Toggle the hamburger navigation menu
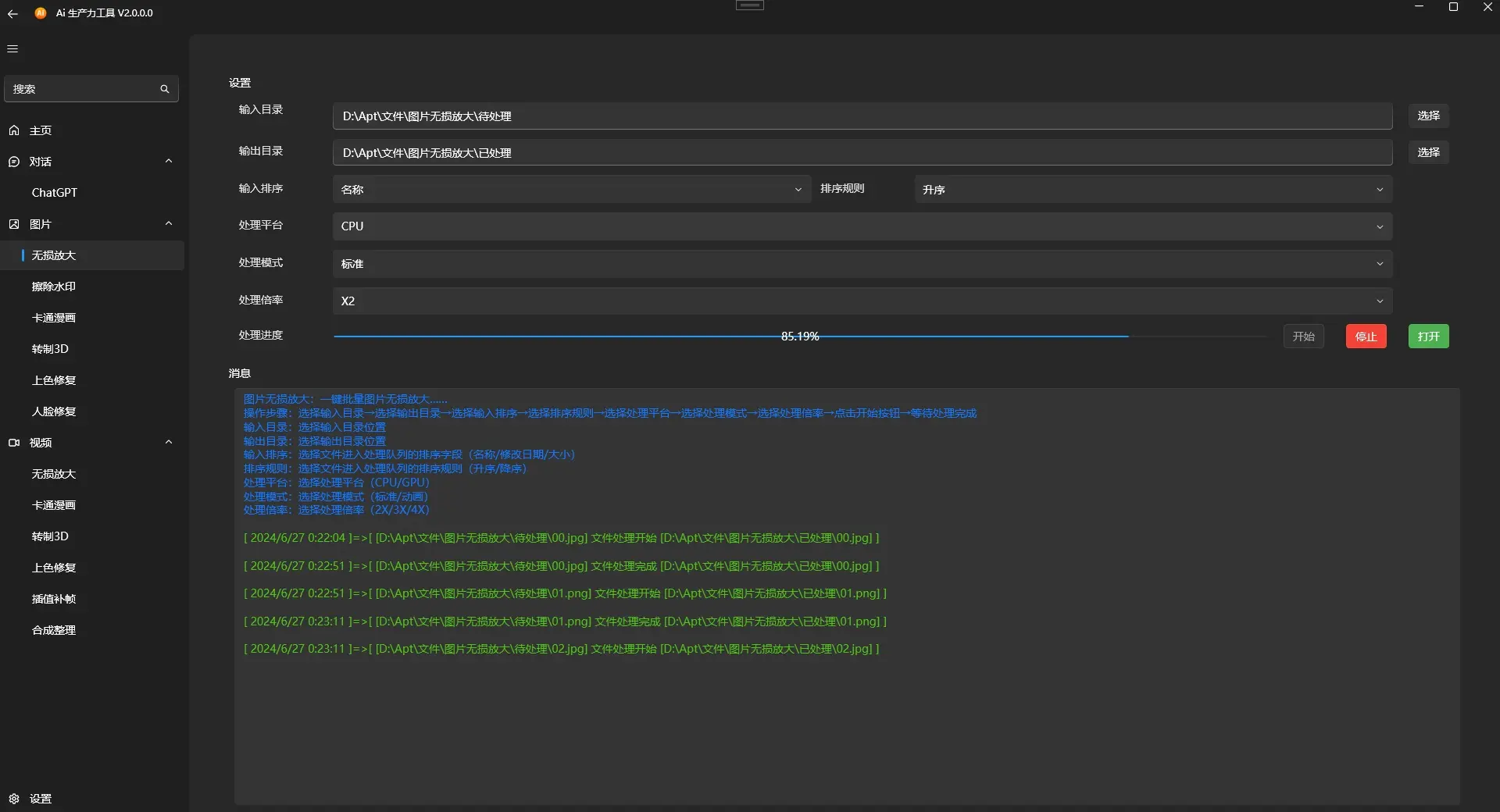1500x812 pixels. coord(12,48)
